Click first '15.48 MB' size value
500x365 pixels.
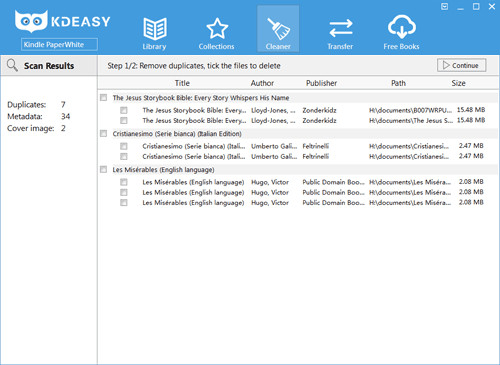tap(471, 110)
